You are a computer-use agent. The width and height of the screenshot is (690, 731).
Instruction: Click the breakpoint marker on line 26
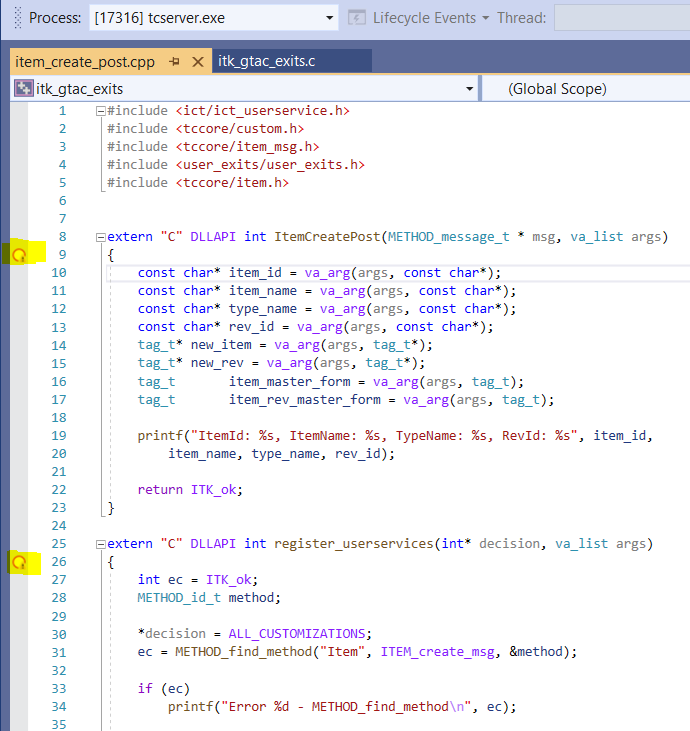[17, 563]
